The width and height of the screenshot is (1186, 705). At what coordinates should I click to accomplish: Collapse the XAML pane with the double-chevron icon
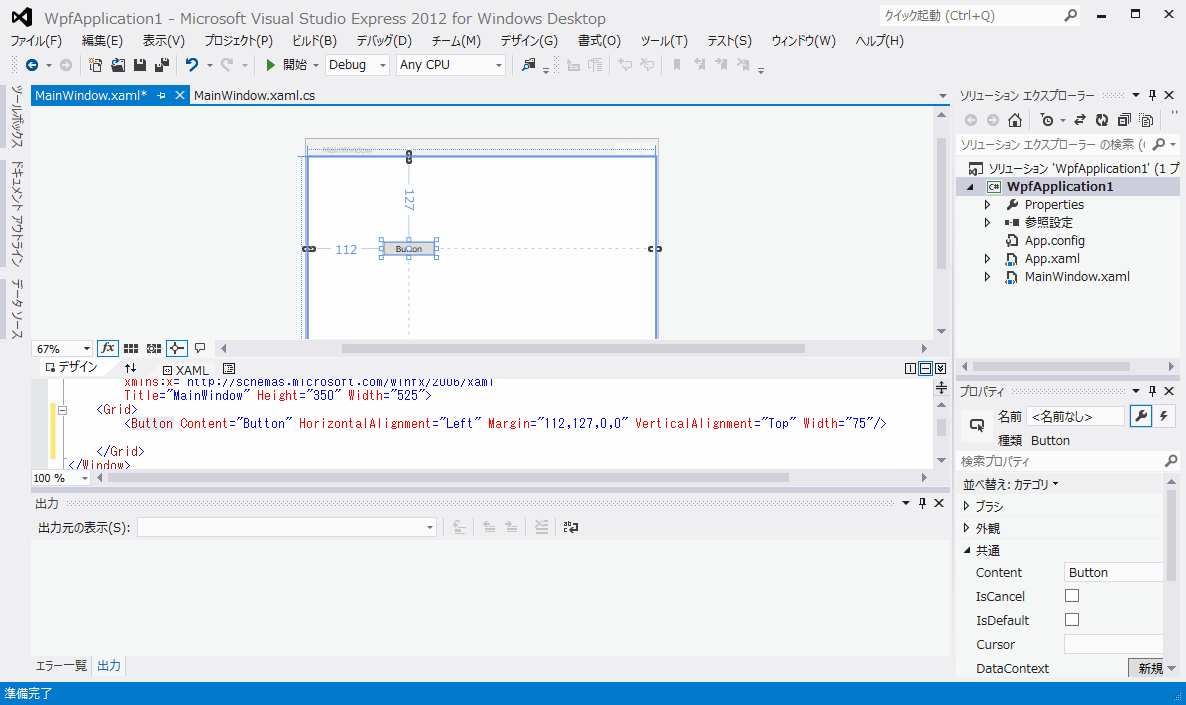[940, 368]
